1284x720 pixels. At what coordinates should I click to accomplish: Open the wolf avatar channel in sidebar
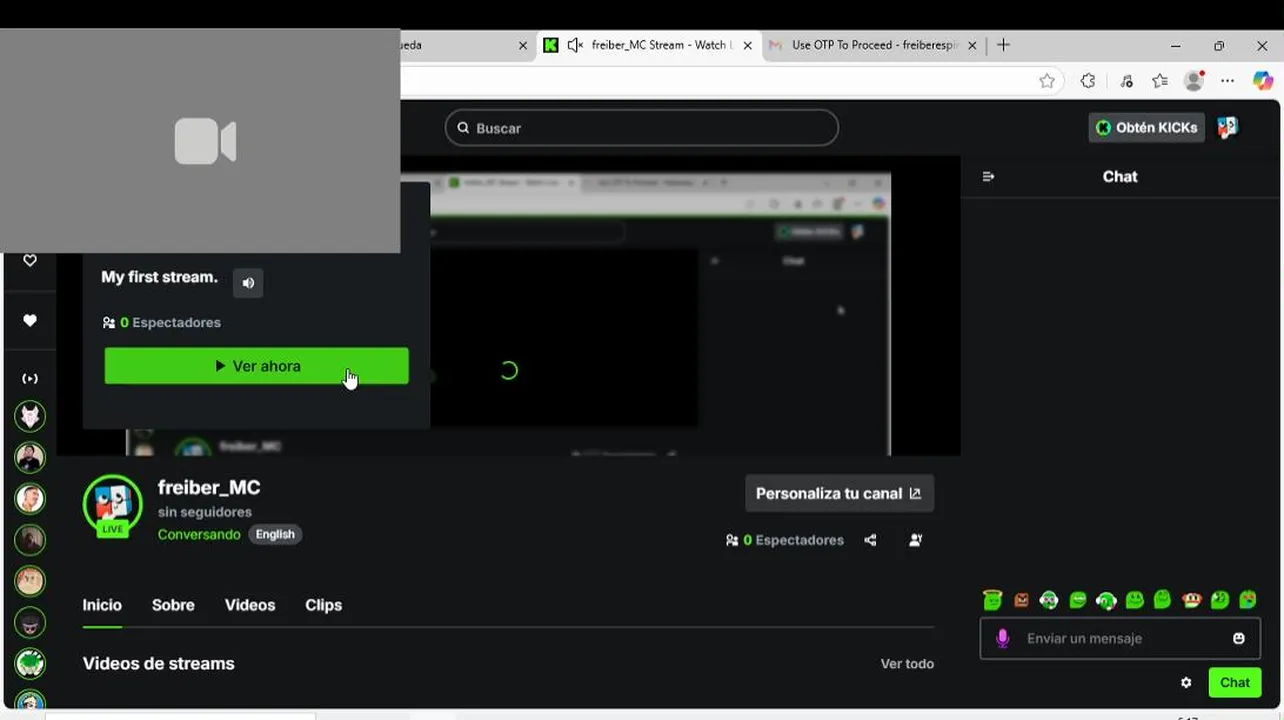[30, 416]
